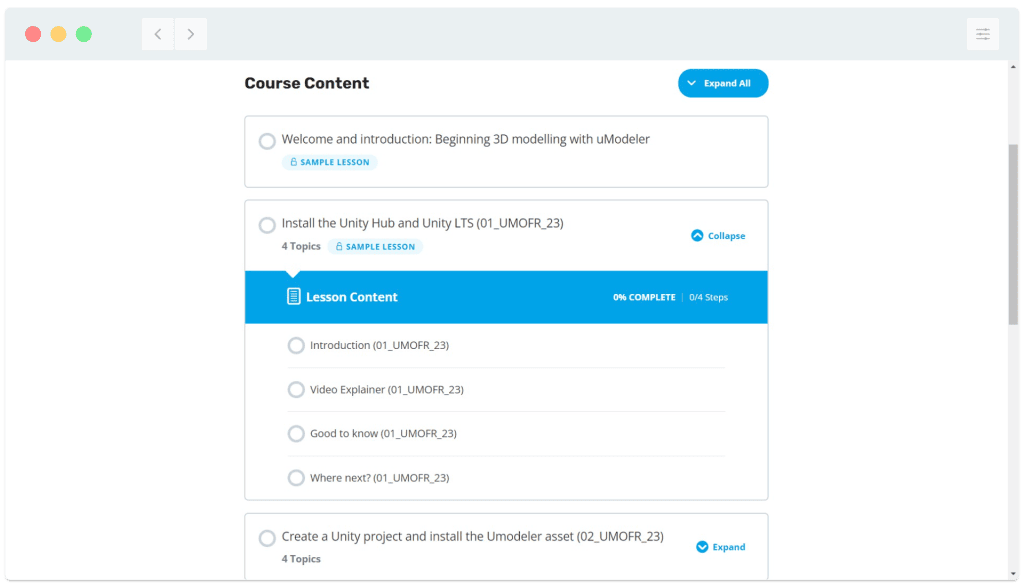The image size is (1024, 587).
Task: Open the Where next? (01_UMOFR_23) topic
Action: (379, 478)
